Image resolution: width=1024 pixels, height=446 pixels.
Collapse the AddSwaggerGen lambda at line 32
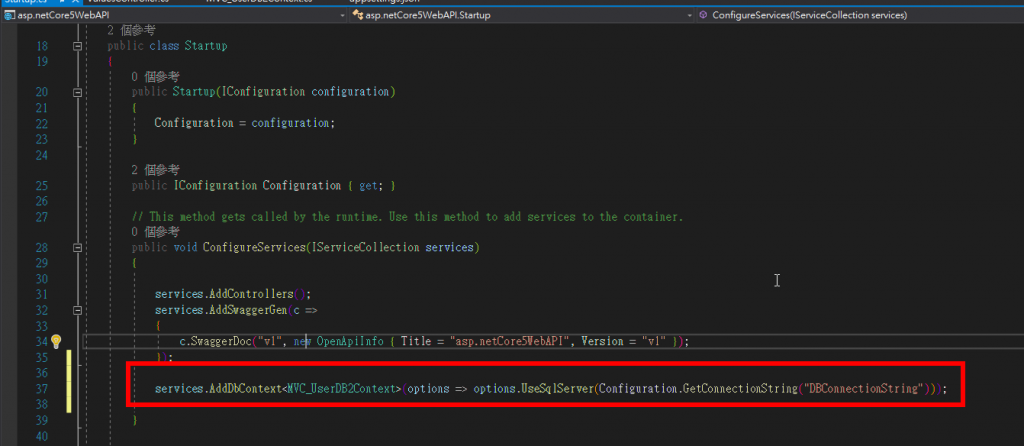77,310
